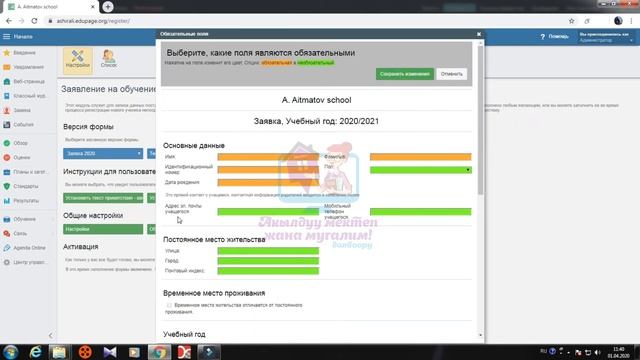Go back in browser history
640x360 pixels.
(9, 21)
